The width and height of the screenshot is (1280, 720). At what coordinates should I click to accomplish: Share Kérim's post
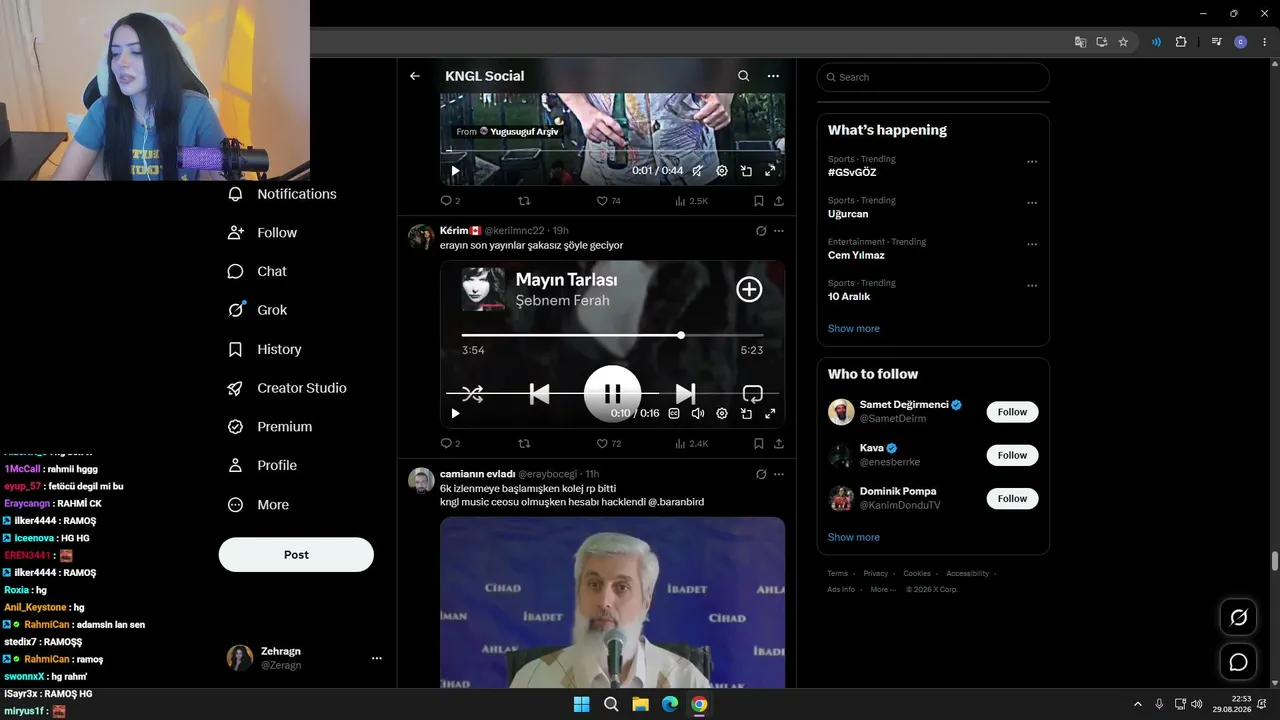point(779,444)
